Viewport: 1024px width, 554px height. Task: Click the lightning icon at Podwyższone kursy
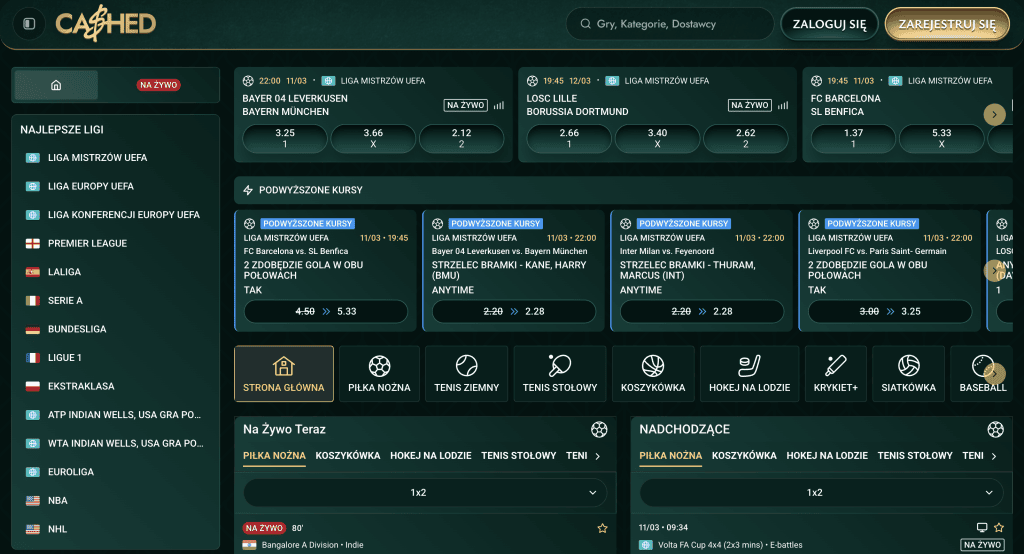(248, 190)
